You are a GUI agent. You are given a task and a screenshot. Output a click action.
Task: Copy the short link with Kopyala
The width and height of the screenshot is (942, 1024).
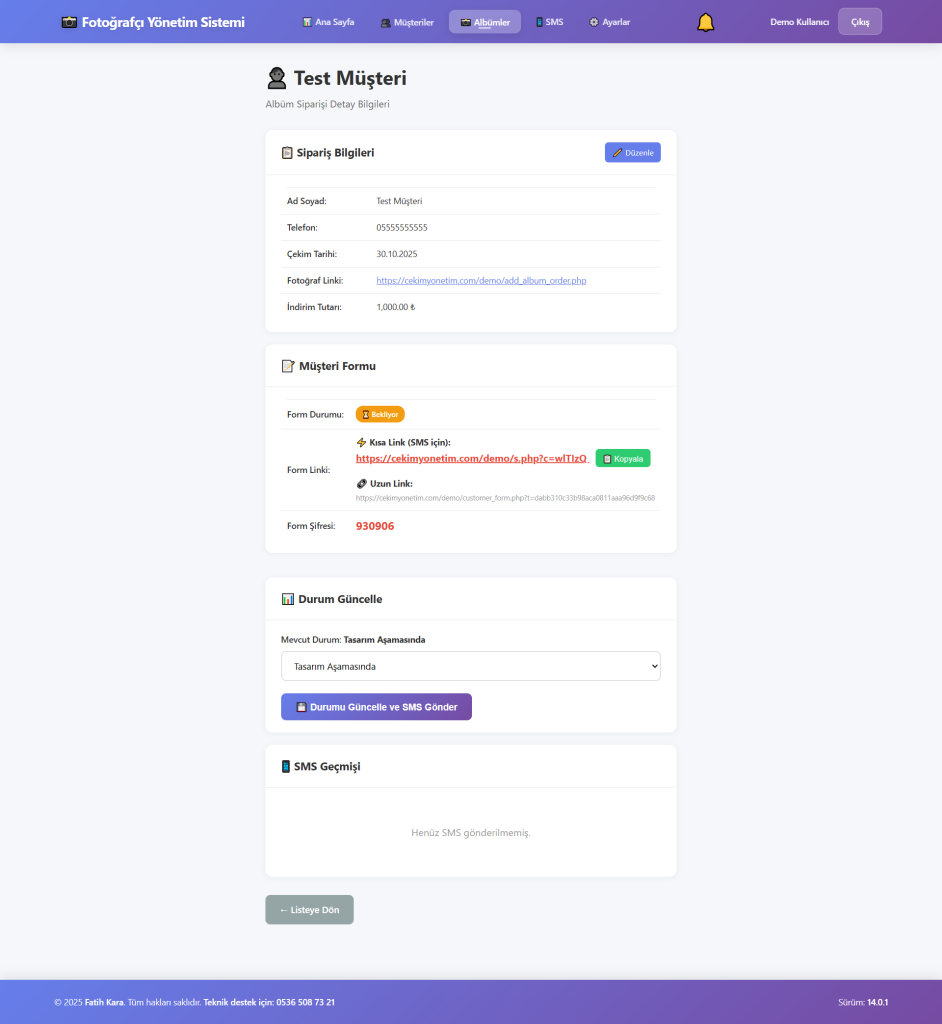coord(623,458)
